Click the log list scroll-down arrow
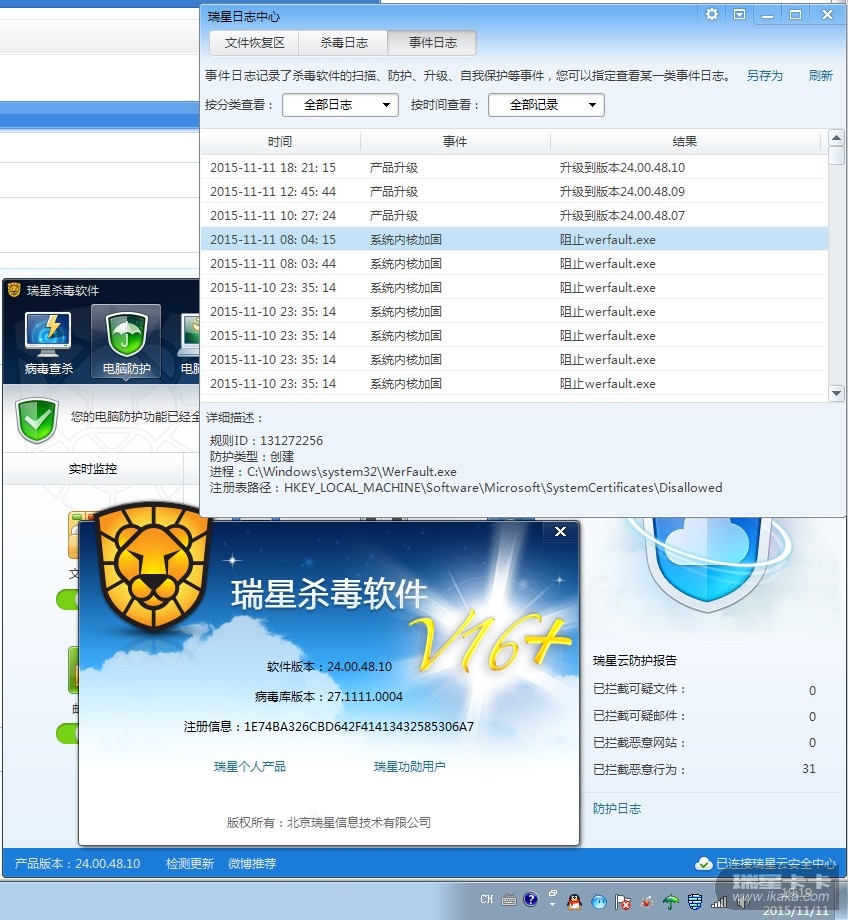848x920 pixels. click(x=836, y=393)
